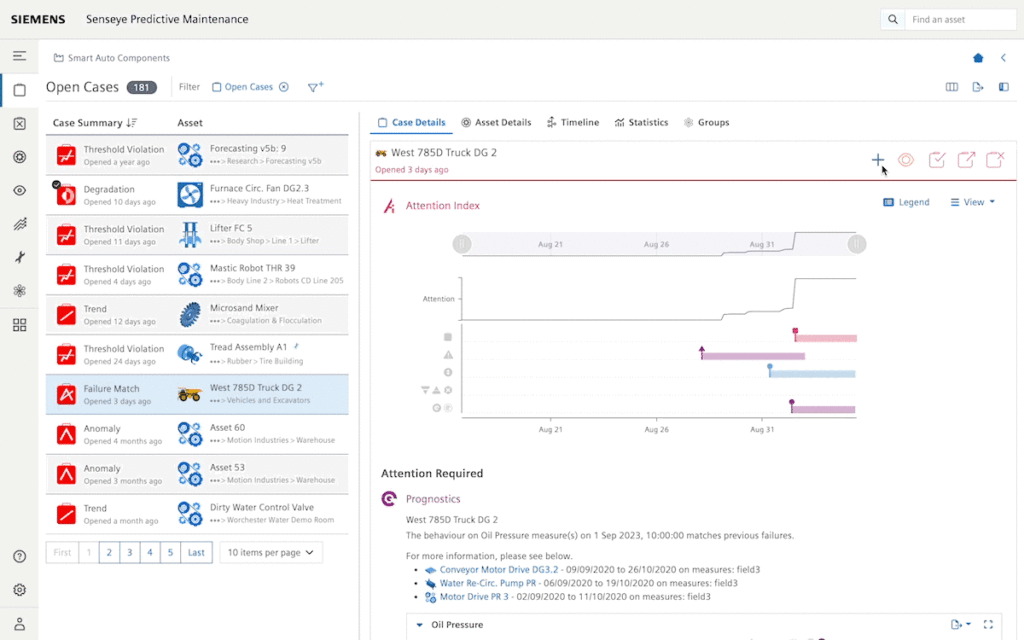Go to page 4 of cases
Viewport: 1024px width, 640px height.
[x=150, y=552]
